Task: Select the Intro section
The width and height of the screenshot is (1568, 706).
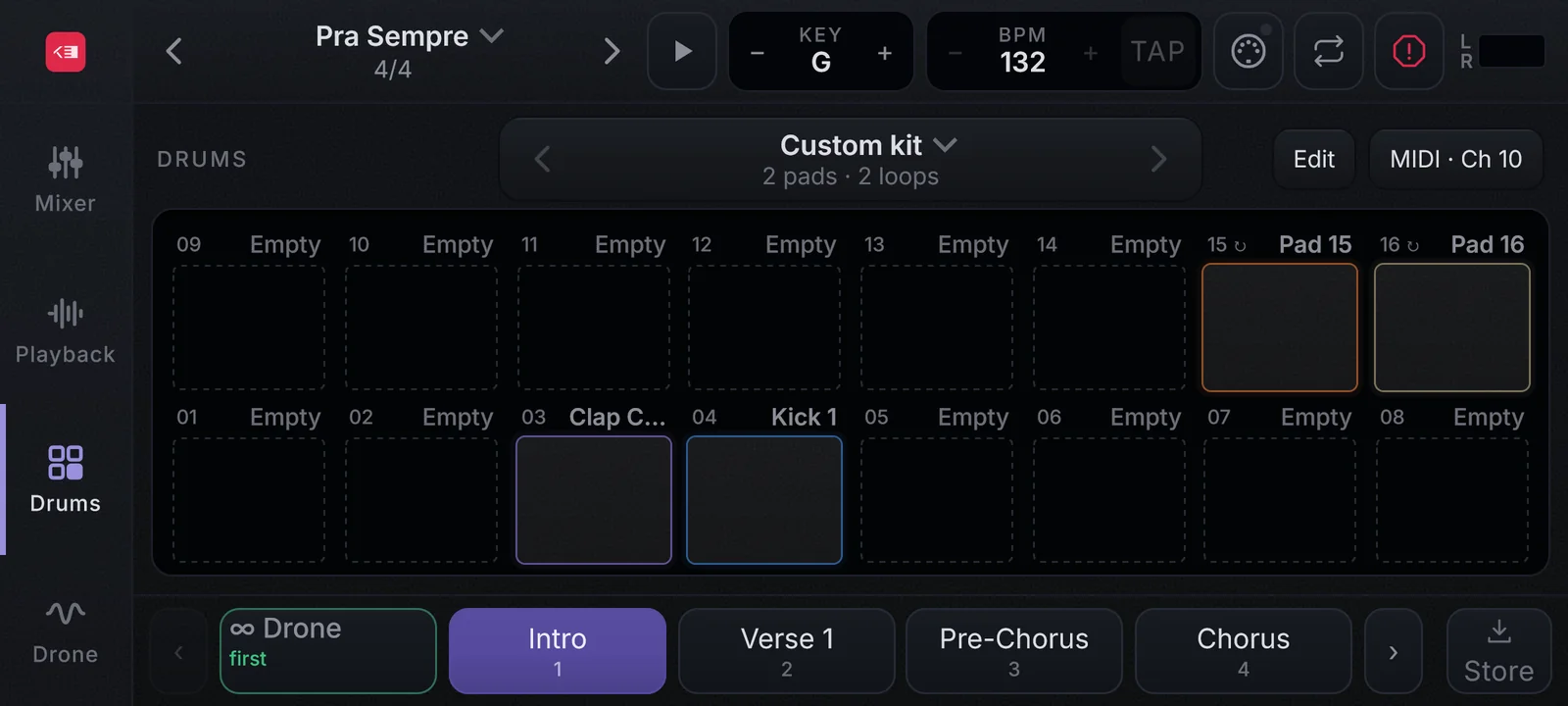Action: point(558,651)
